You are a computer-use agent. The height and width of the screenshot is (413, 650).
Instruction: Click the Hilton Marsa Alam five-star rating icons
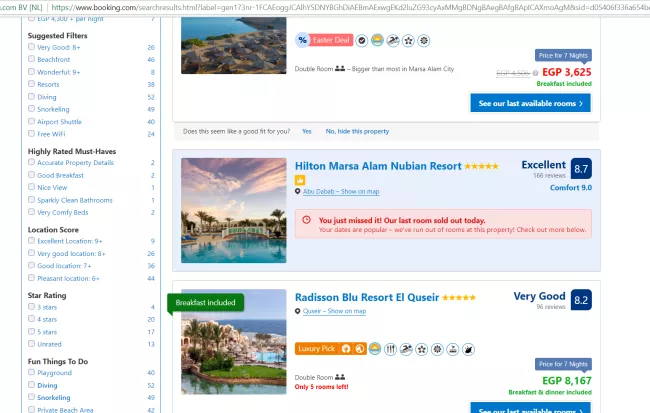pyautogui.click(x=481, y=166)
